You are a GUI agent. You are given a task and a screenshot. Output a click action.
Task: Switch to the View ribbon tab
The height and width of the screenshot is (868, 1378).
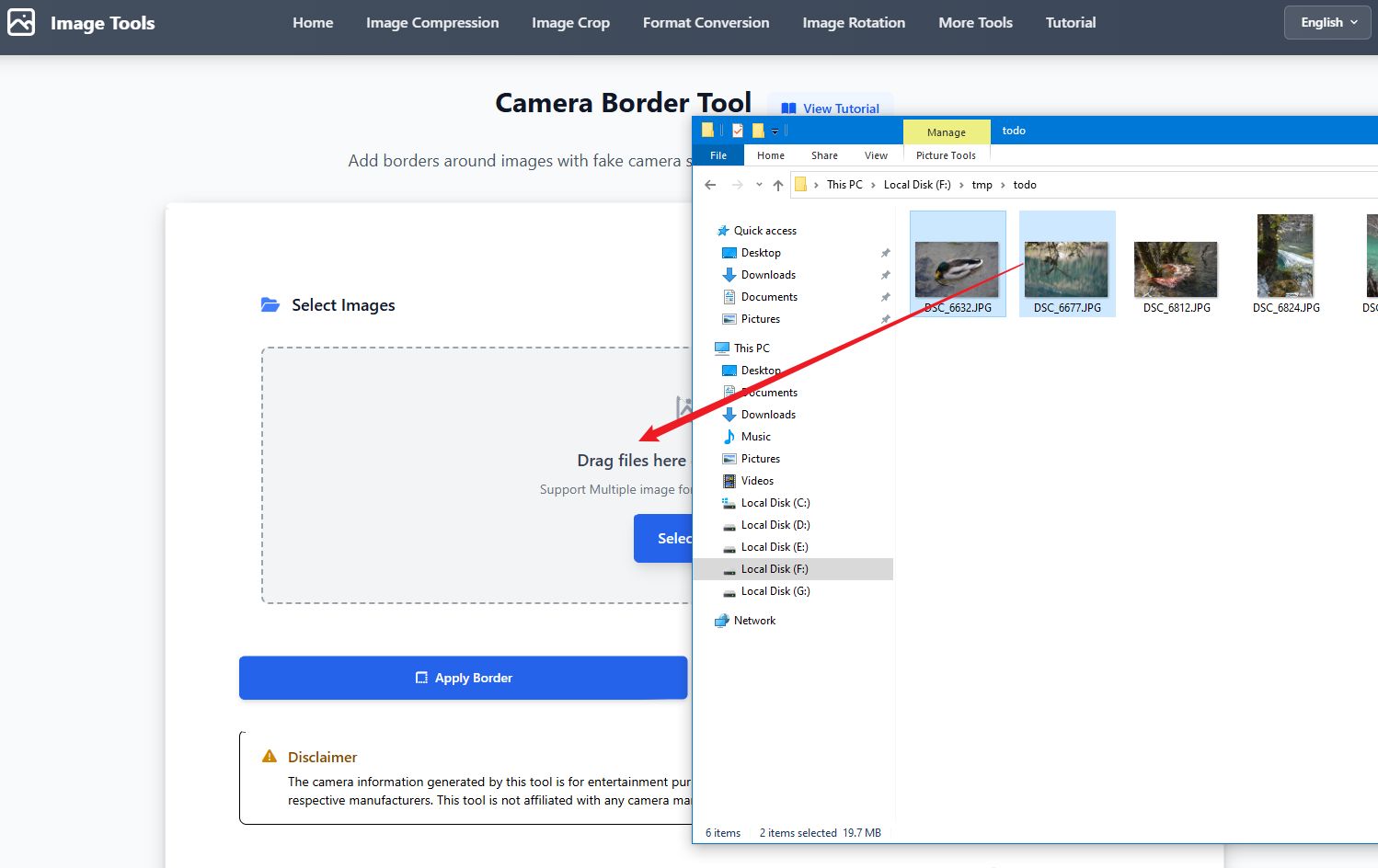click(x=876, y=155)
